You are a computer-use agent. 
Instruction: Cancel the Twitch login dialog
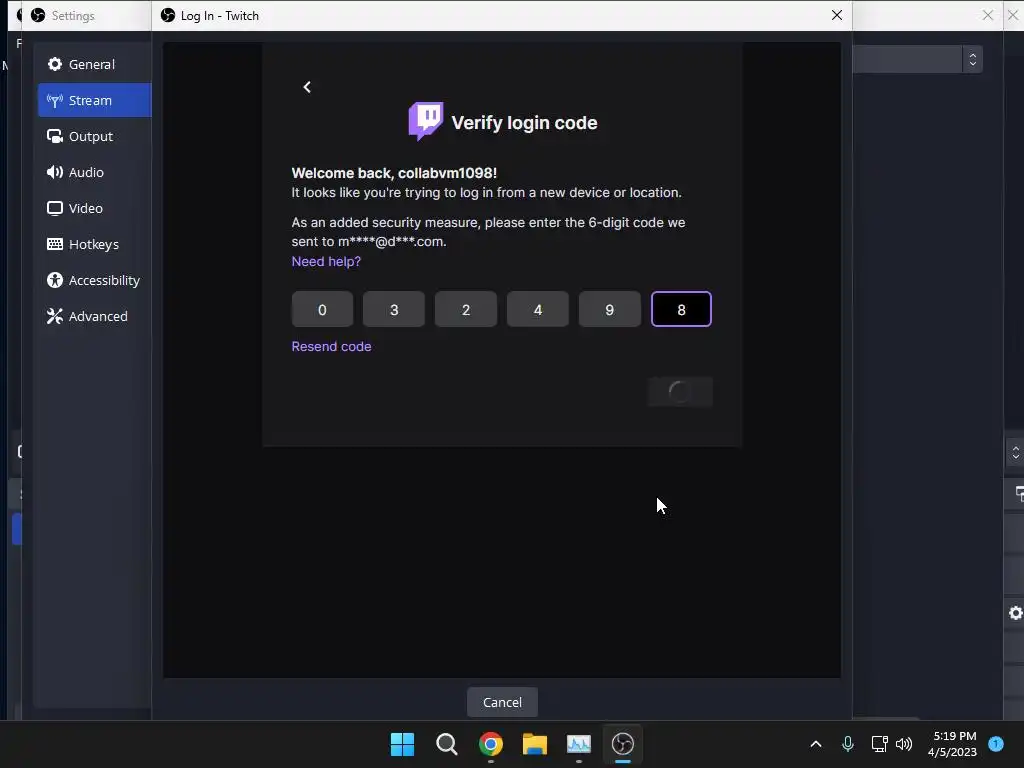[x=502, y=702]
